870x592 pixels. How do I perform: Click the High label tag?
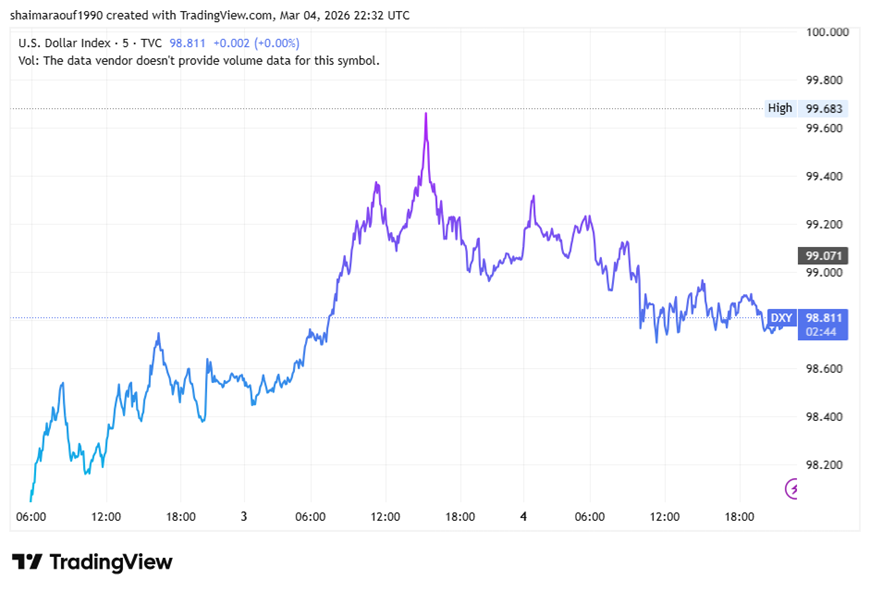coord(779,108)
